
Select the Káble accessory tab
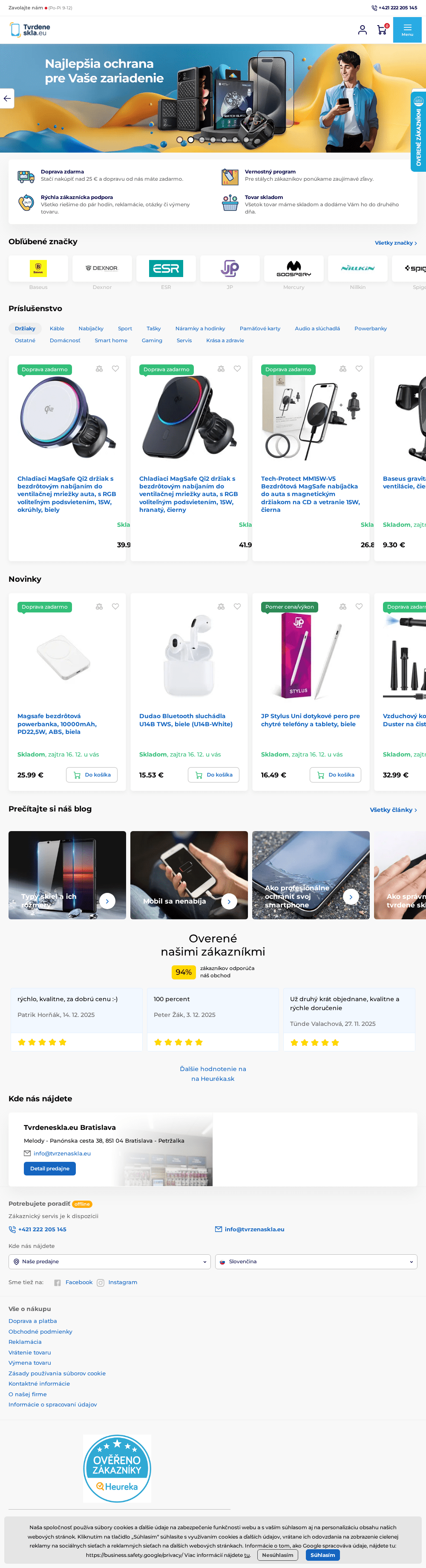[57, 329]
